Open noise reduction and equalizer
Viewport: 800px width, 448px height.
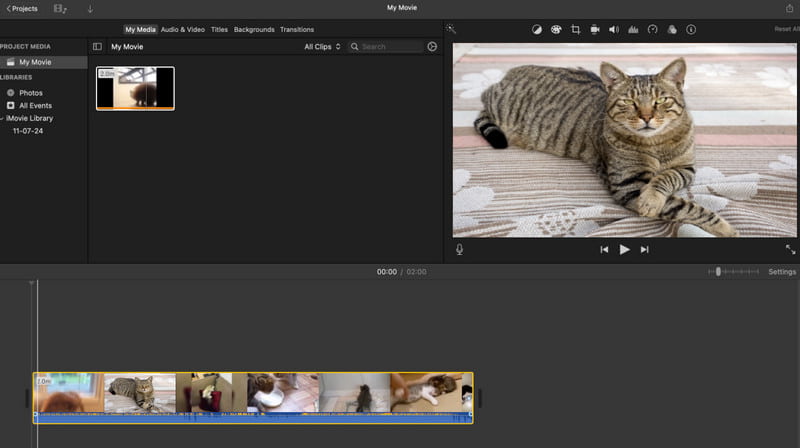tap(633, 30)
